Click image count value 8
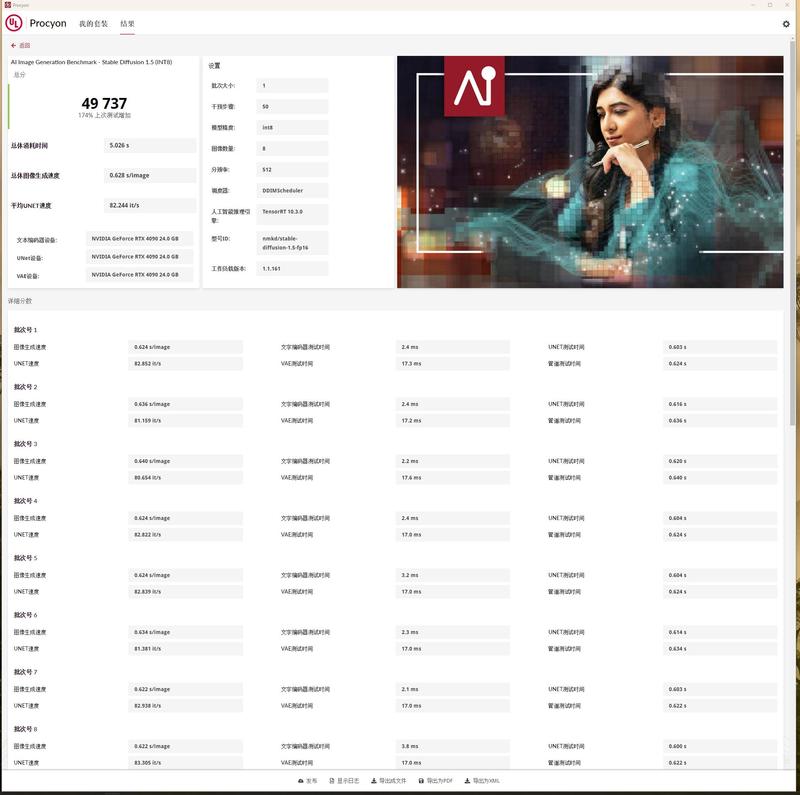The image size is (800, 795). pos(292,148)
